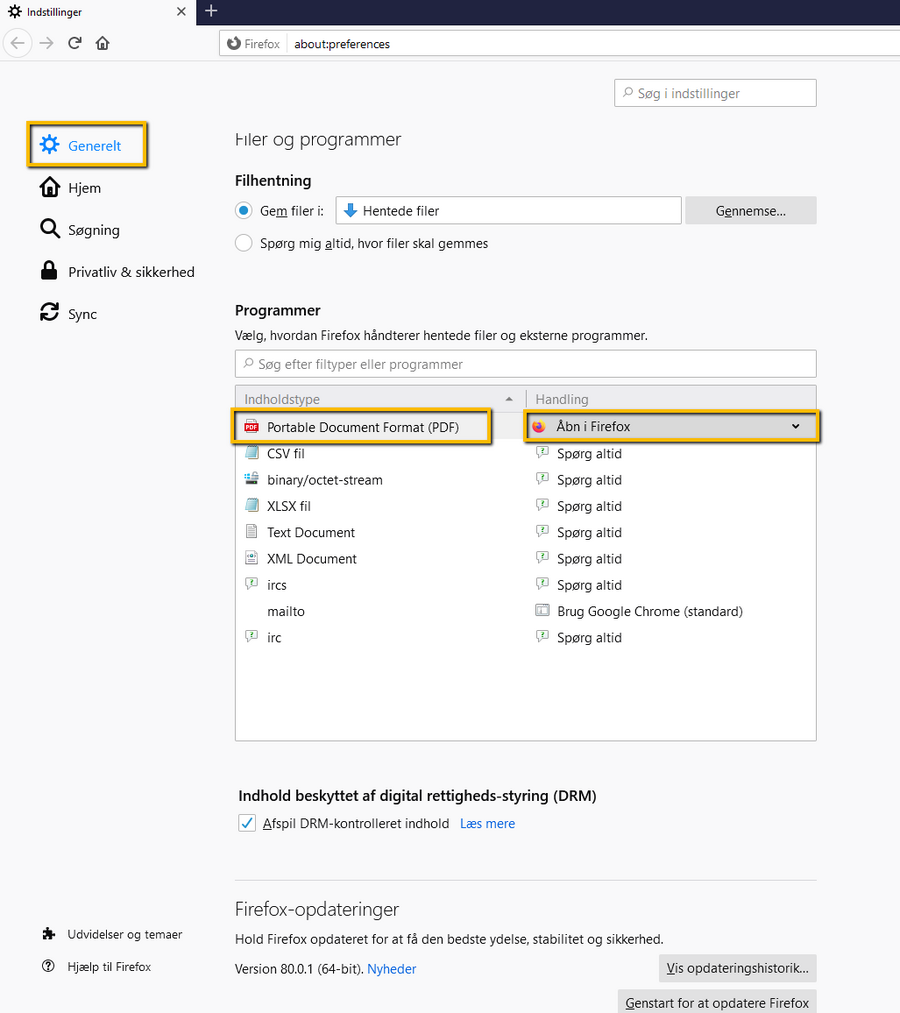This screenshot has width=900, height=1013.
Task: Open the Åbn i Firefox action dropdown
Action: click(x=672, y=426)
